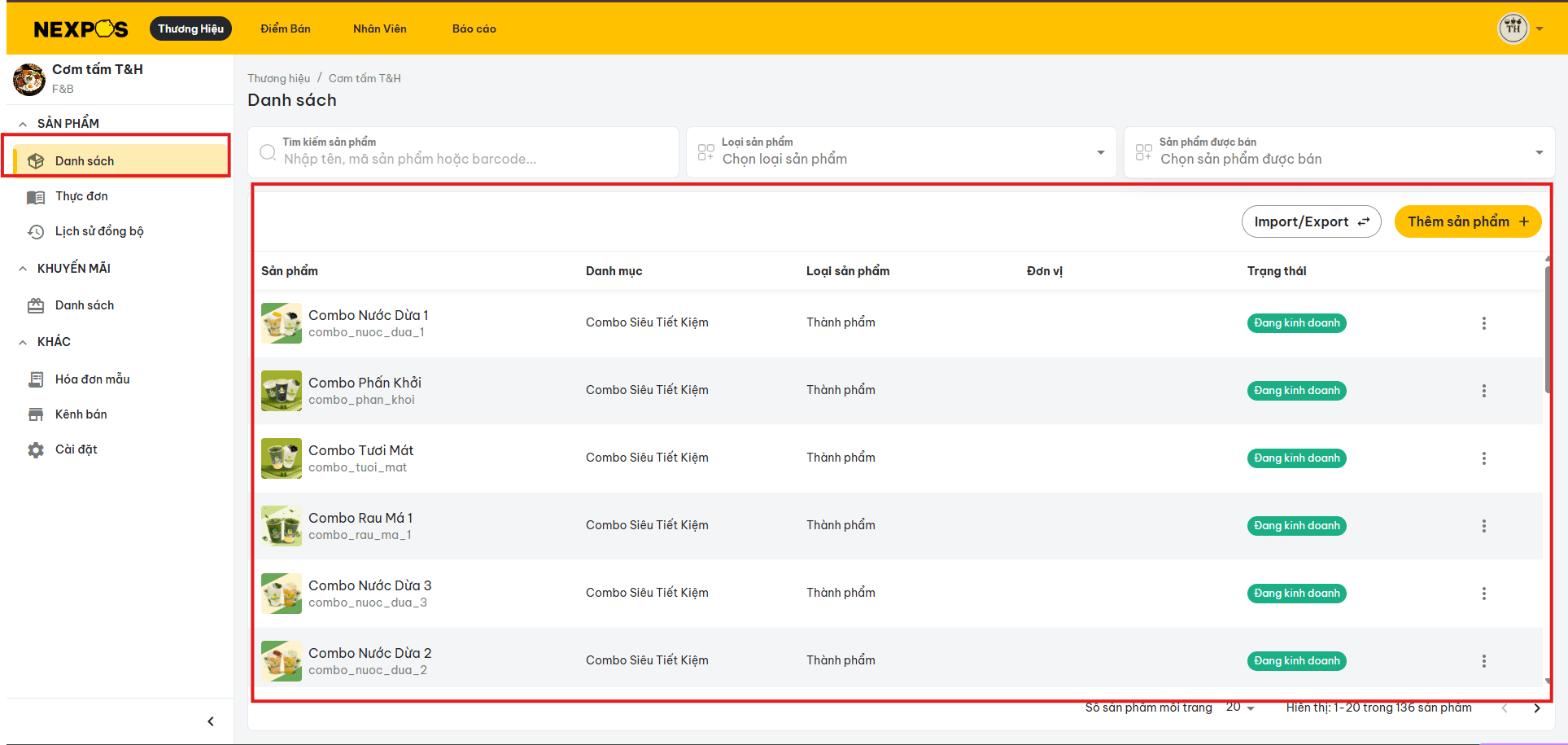Click Đang kinh doanh badge for Combo Phấn Khởi

(x=1297, y=391)
